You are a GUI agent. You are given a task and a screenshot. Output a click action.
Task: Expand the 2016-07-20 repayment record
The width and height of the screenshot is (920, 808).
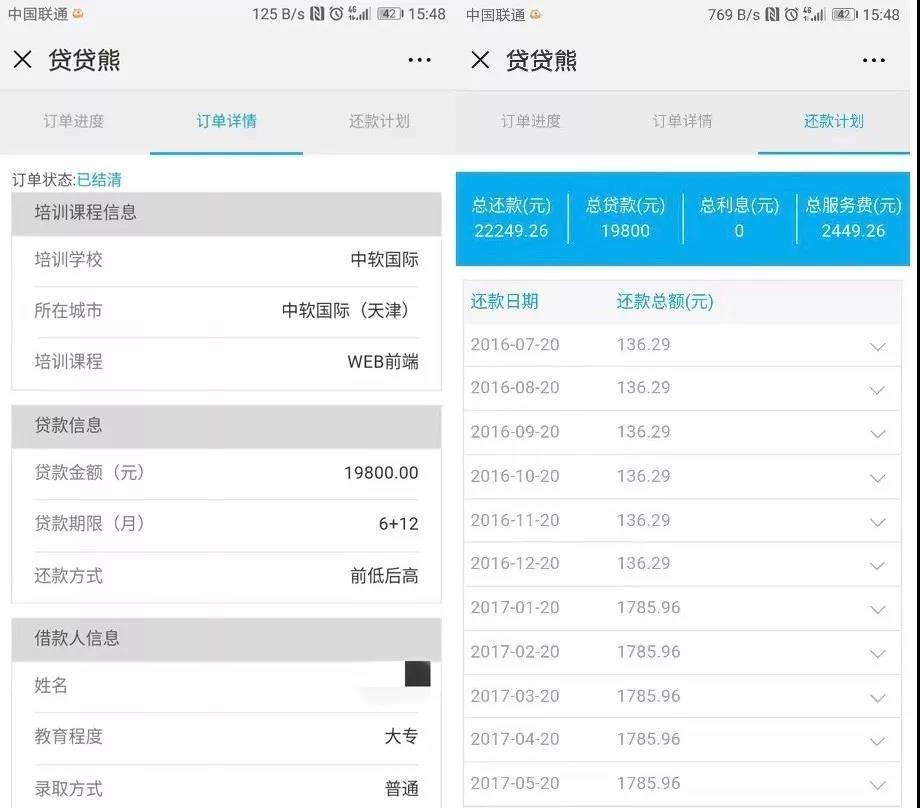877,344
